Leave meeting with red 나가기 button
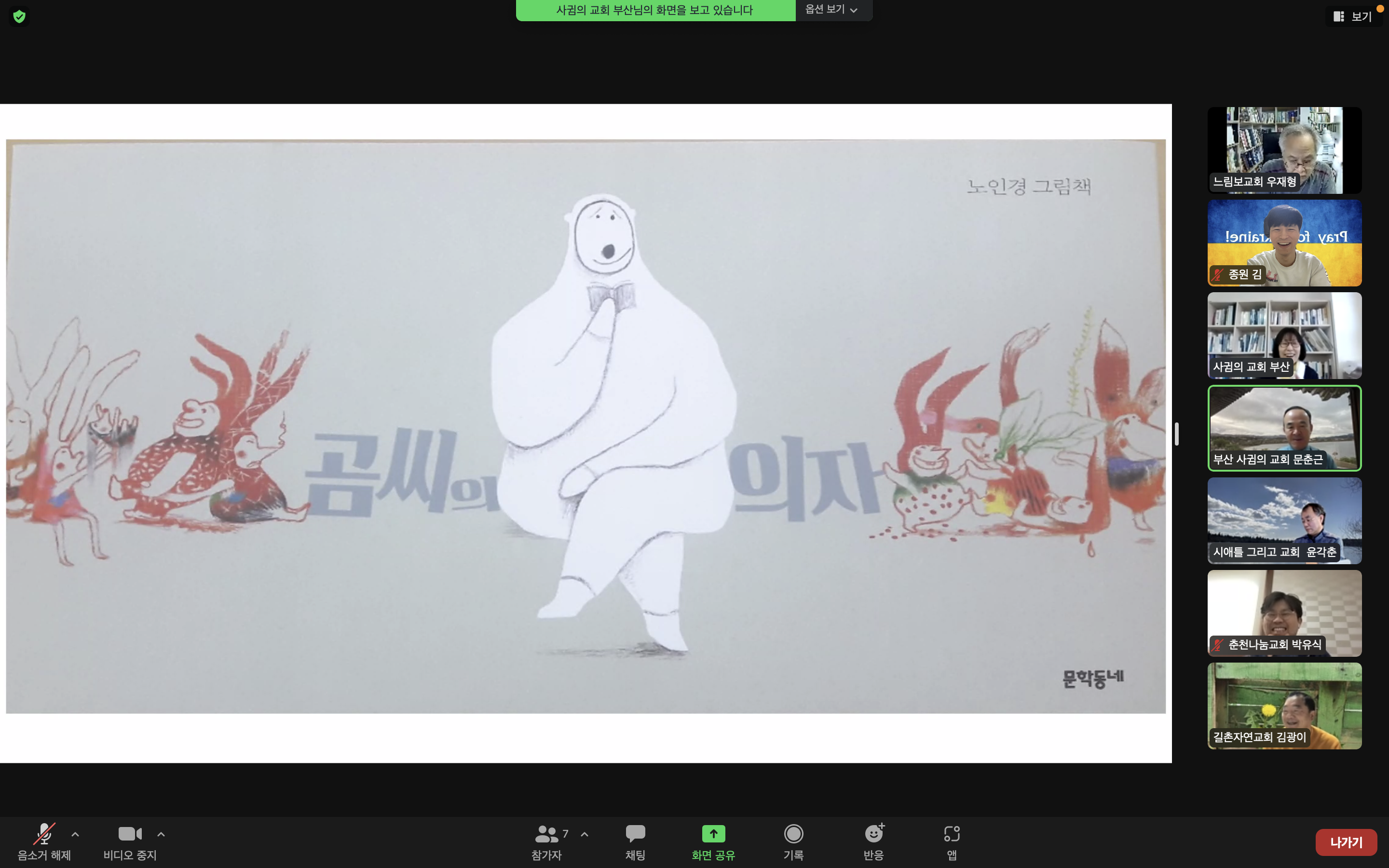The image size is (1389, 868). (1346, 842)
